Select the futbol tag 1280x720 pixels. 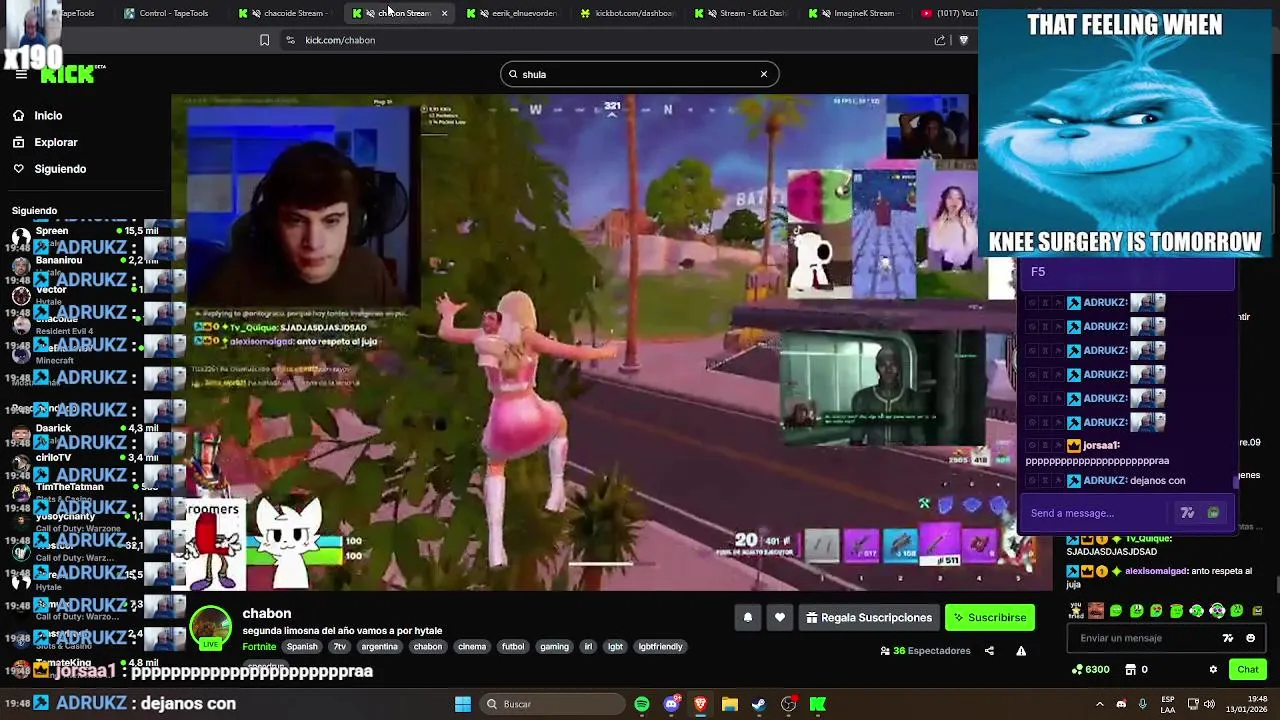pyautogui.click(x=513, y=647)
